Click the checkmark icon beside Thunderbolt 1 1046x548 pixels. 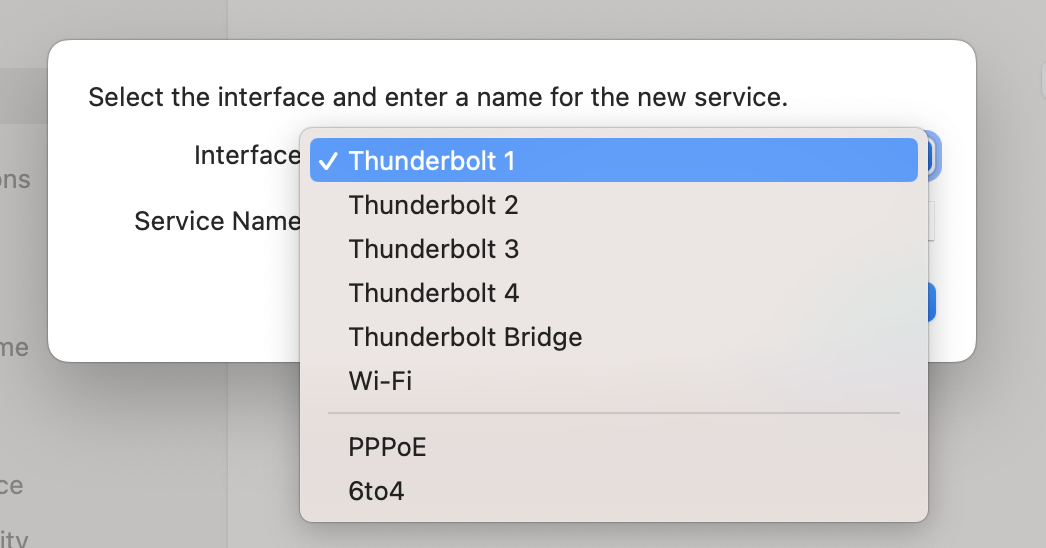click(328, 162)
